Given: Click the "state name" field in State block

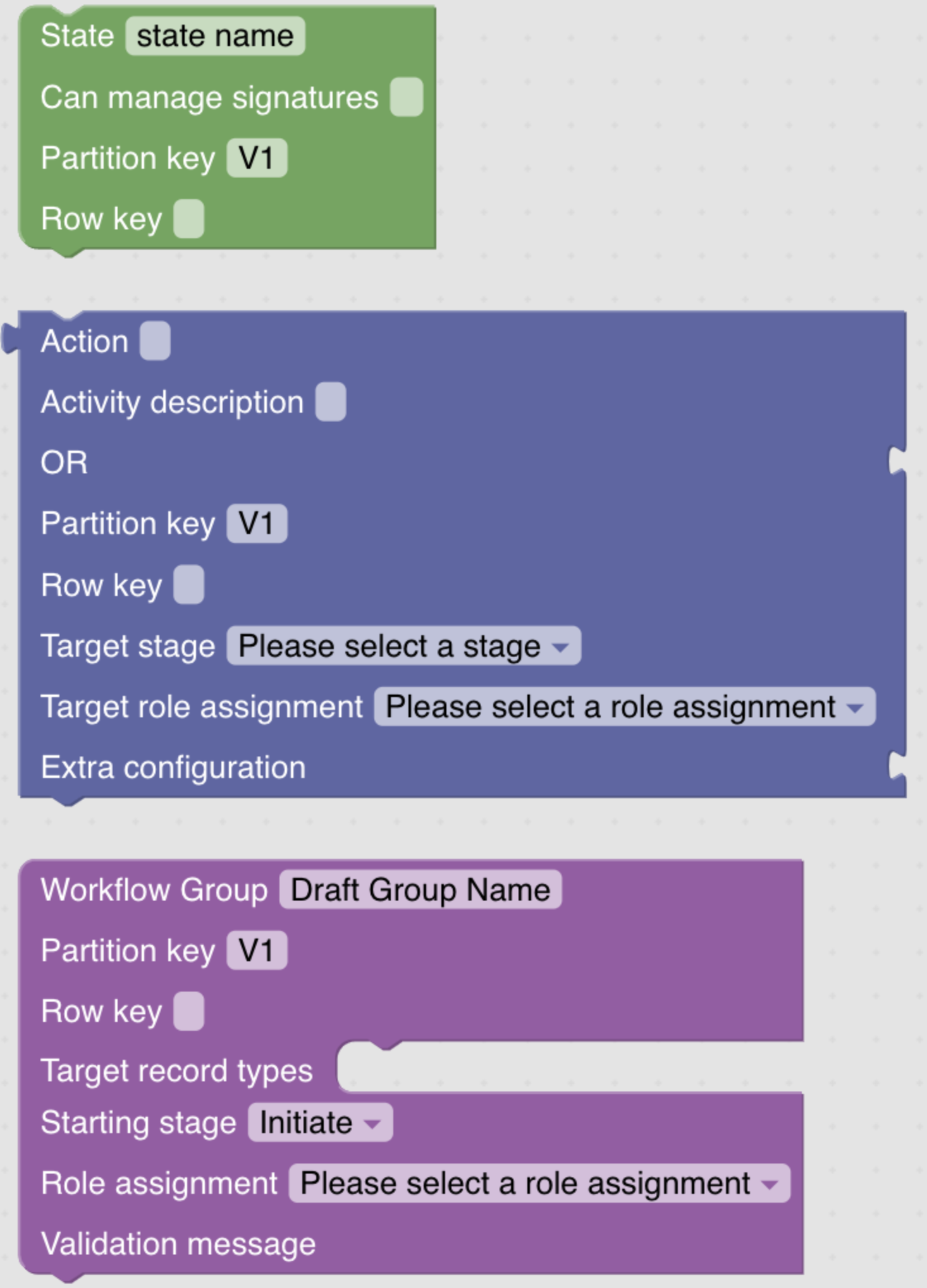Looking at the screenshot, I should [x=215, y=36].
